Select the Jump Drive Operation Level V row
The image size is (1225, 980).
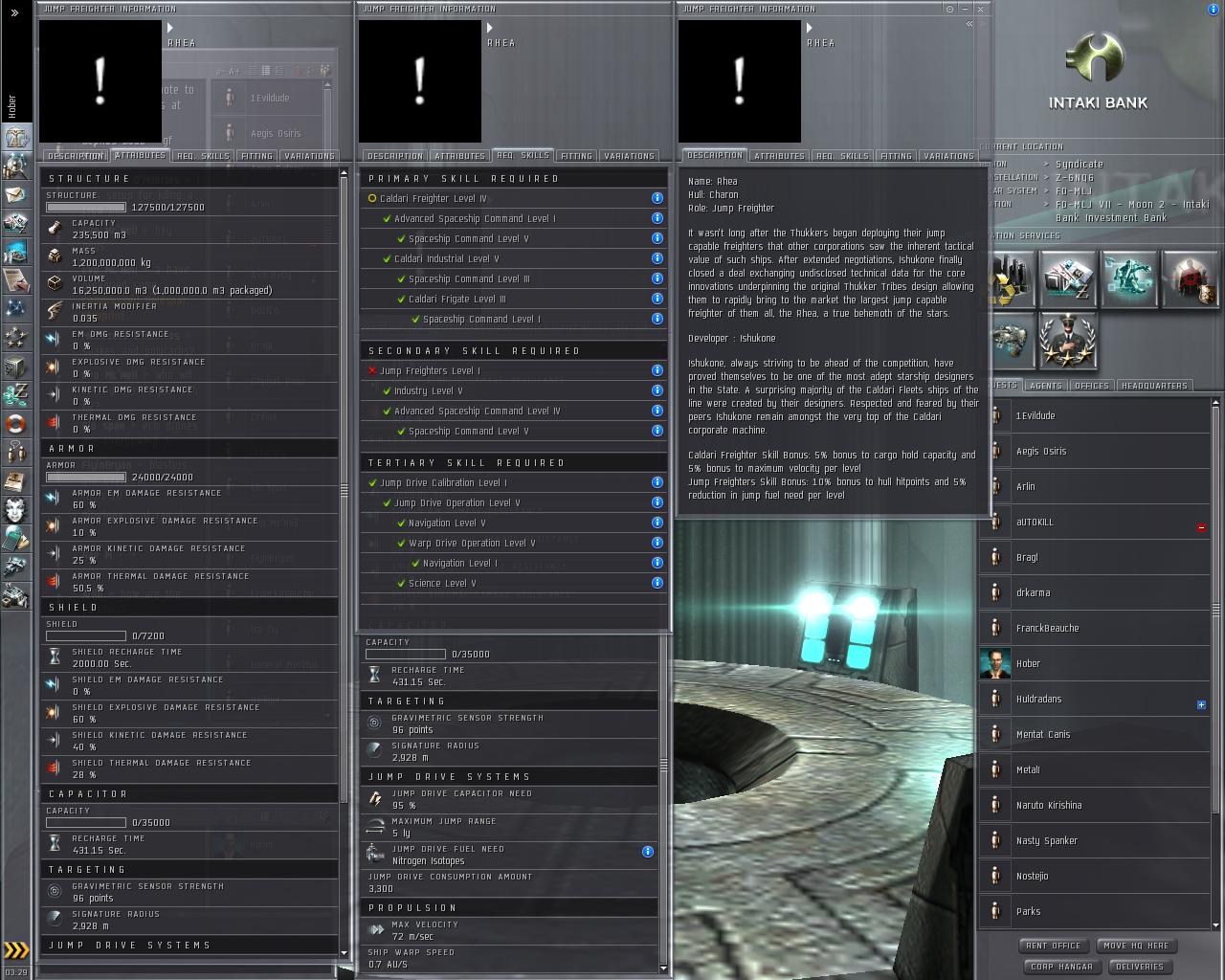[x=514, y=502]
